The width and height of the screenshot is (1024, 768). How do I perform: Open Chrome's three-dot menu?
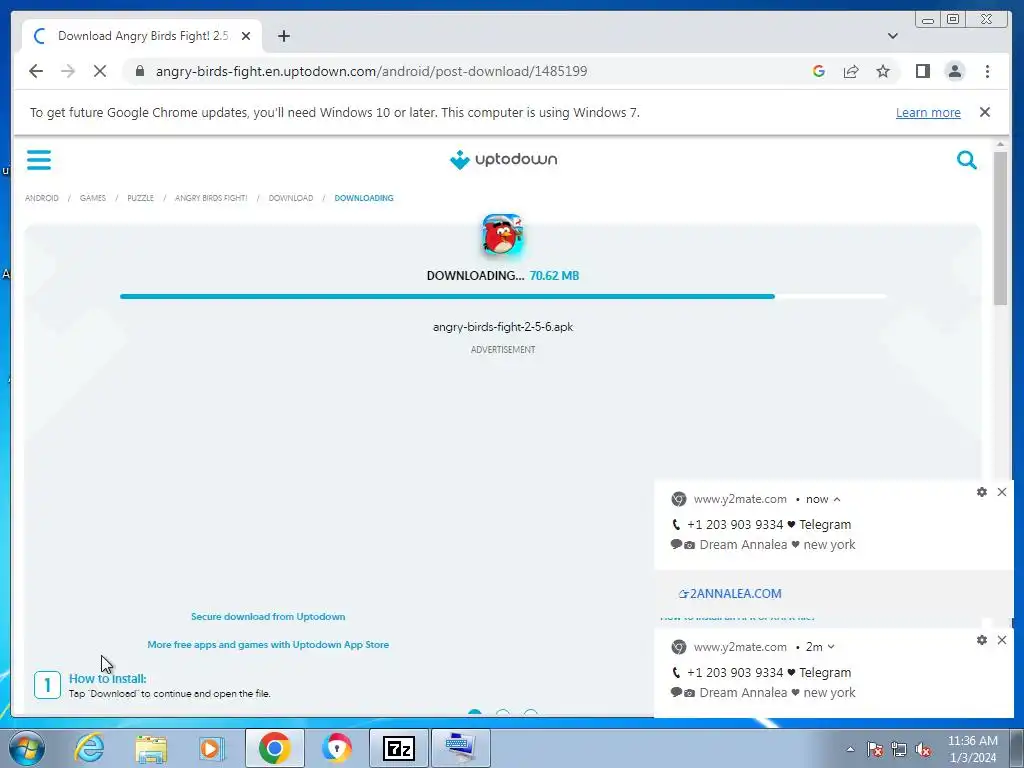[987, 71]
